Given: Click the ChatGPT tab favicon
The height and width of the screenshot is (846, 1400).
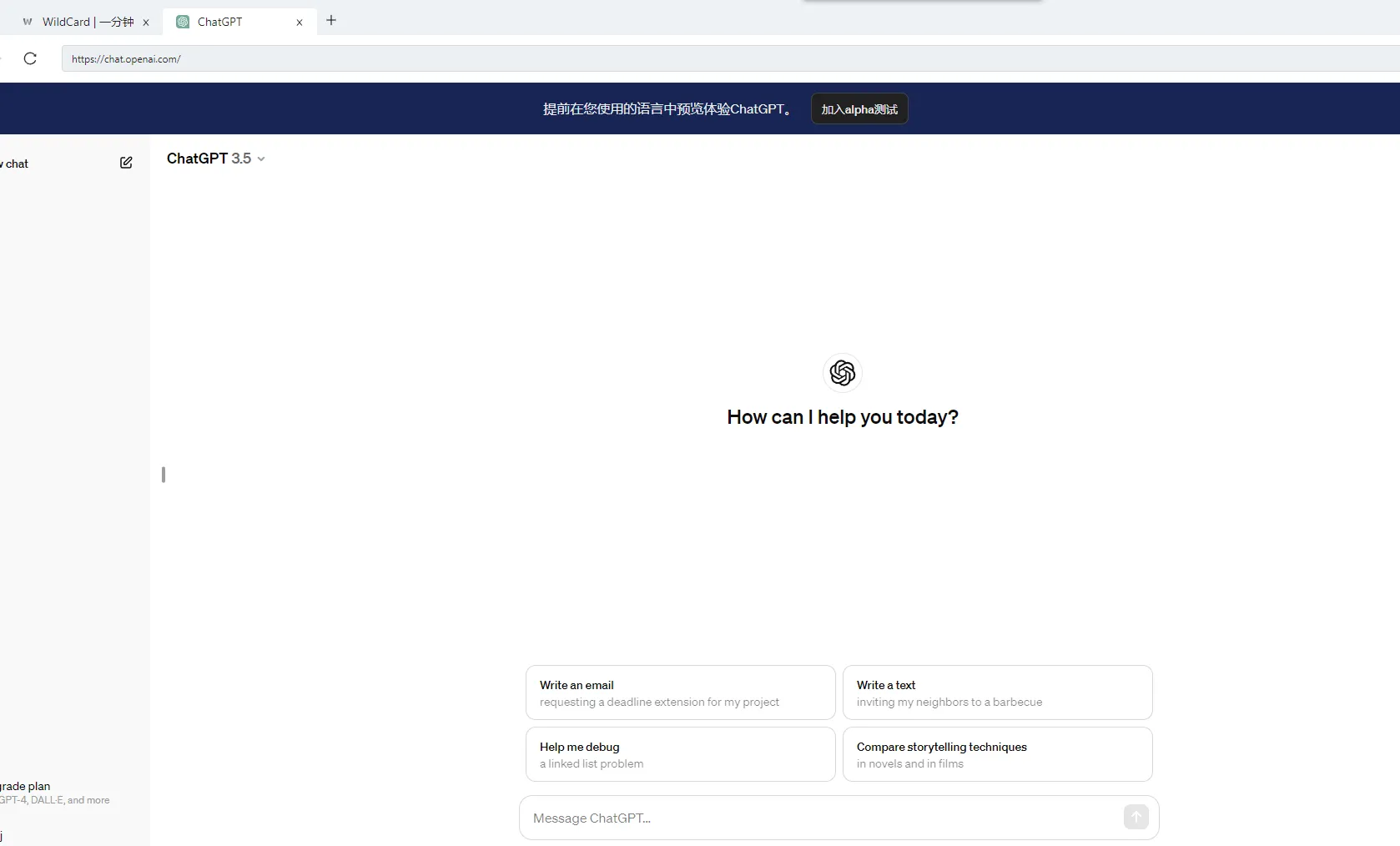Looking at the screenshot, I should (x=183, y=23).
